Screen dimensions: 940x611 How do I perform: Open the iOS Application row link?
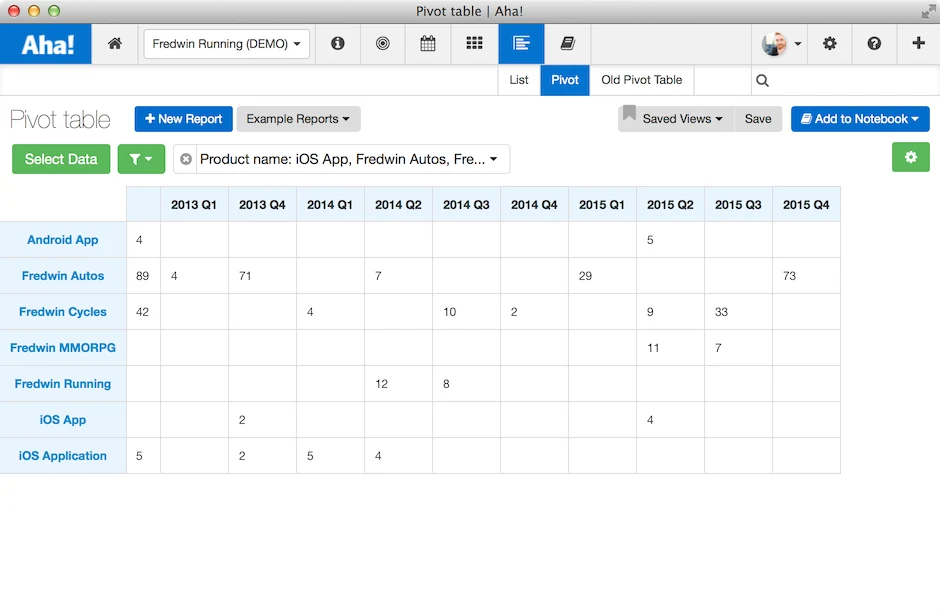(63, 456)
